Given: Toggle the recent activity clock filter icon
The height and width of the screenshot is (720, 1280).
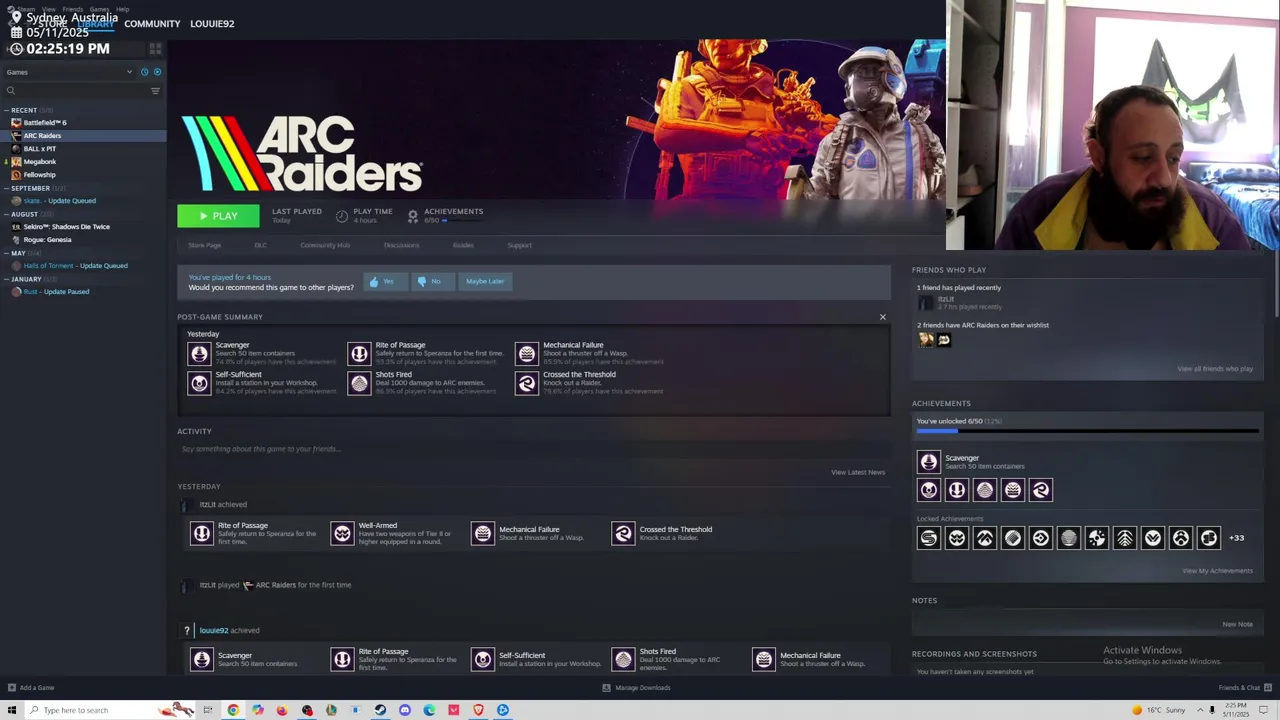Looking at the screenshot, I should pyautogui.click(x=144, y=72).
